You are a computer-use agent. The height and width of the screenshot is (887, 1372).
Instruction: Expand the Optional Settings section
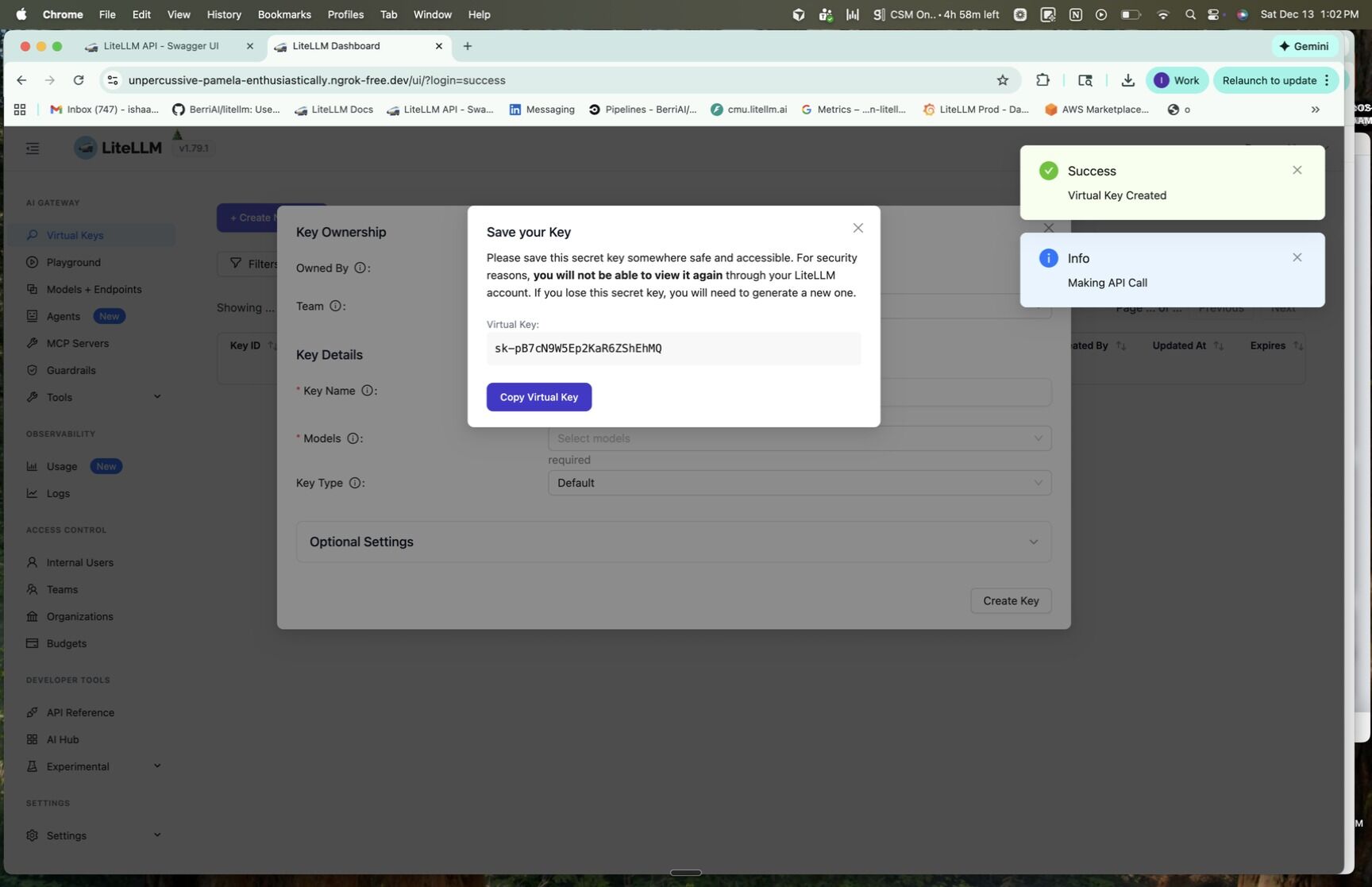pos(673,542)
